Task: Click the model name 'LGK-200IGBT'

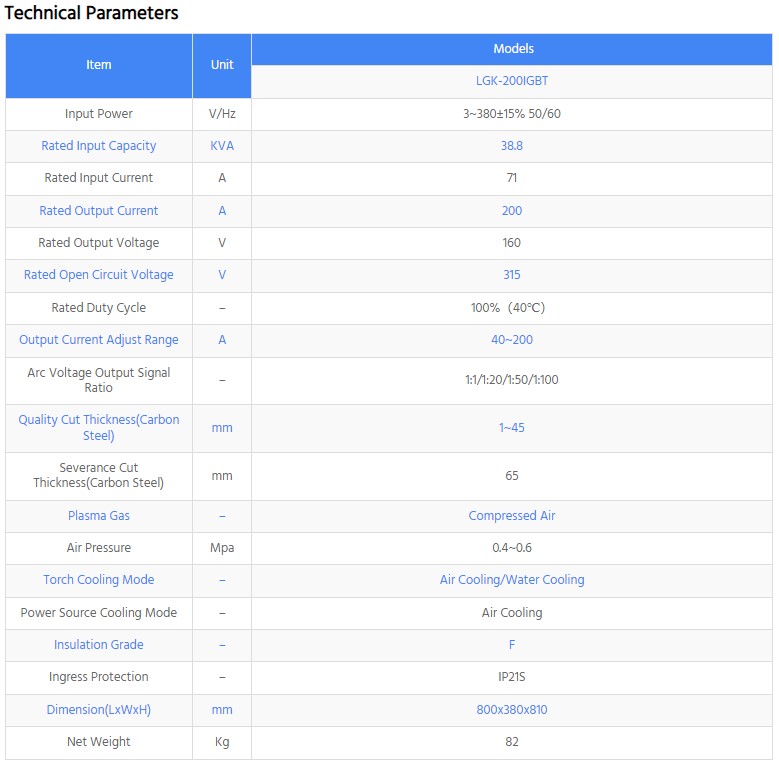Action: 512,80
